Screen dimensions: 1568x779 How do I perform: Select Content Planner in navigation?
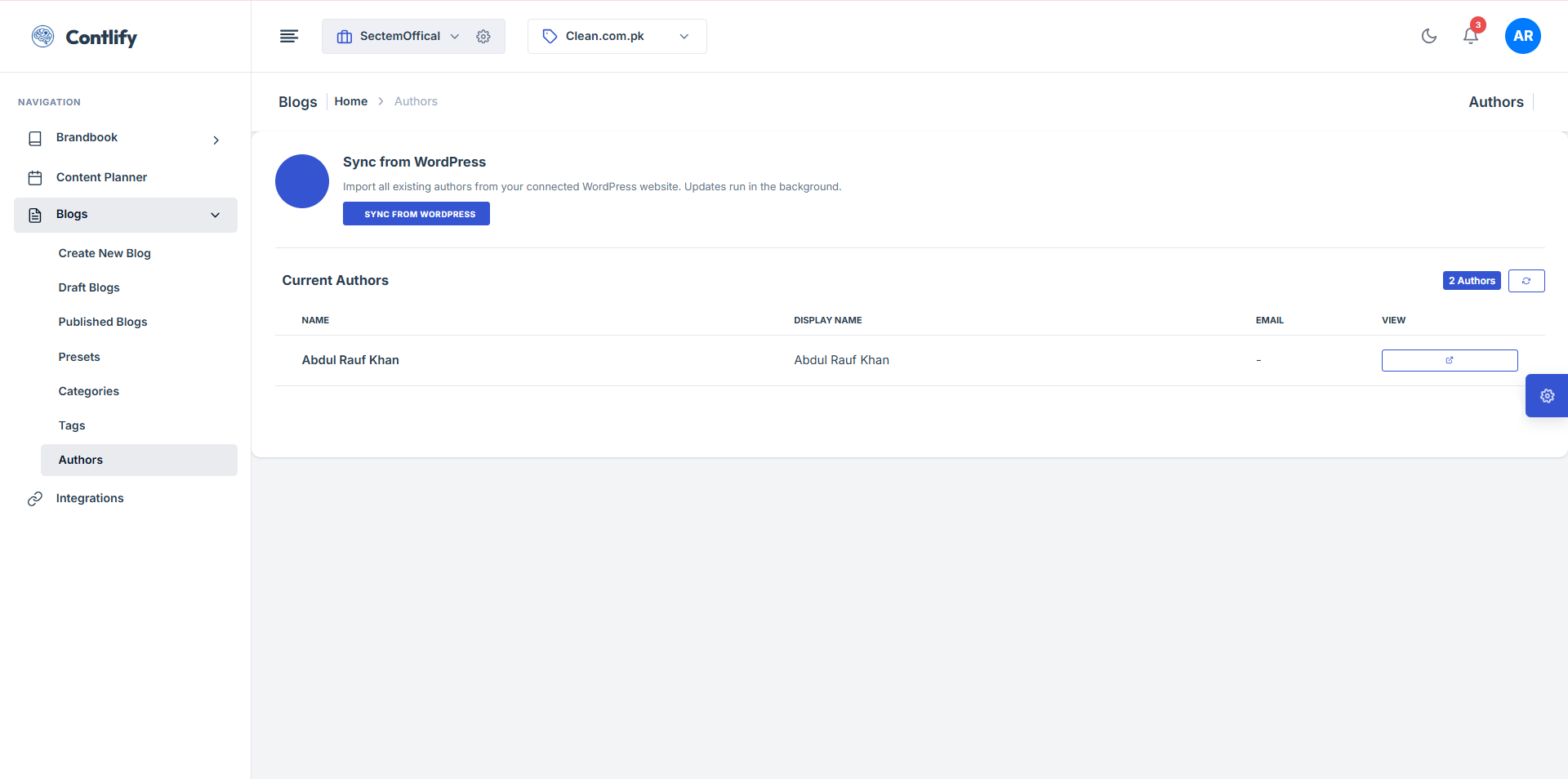(x=102, y=177)
